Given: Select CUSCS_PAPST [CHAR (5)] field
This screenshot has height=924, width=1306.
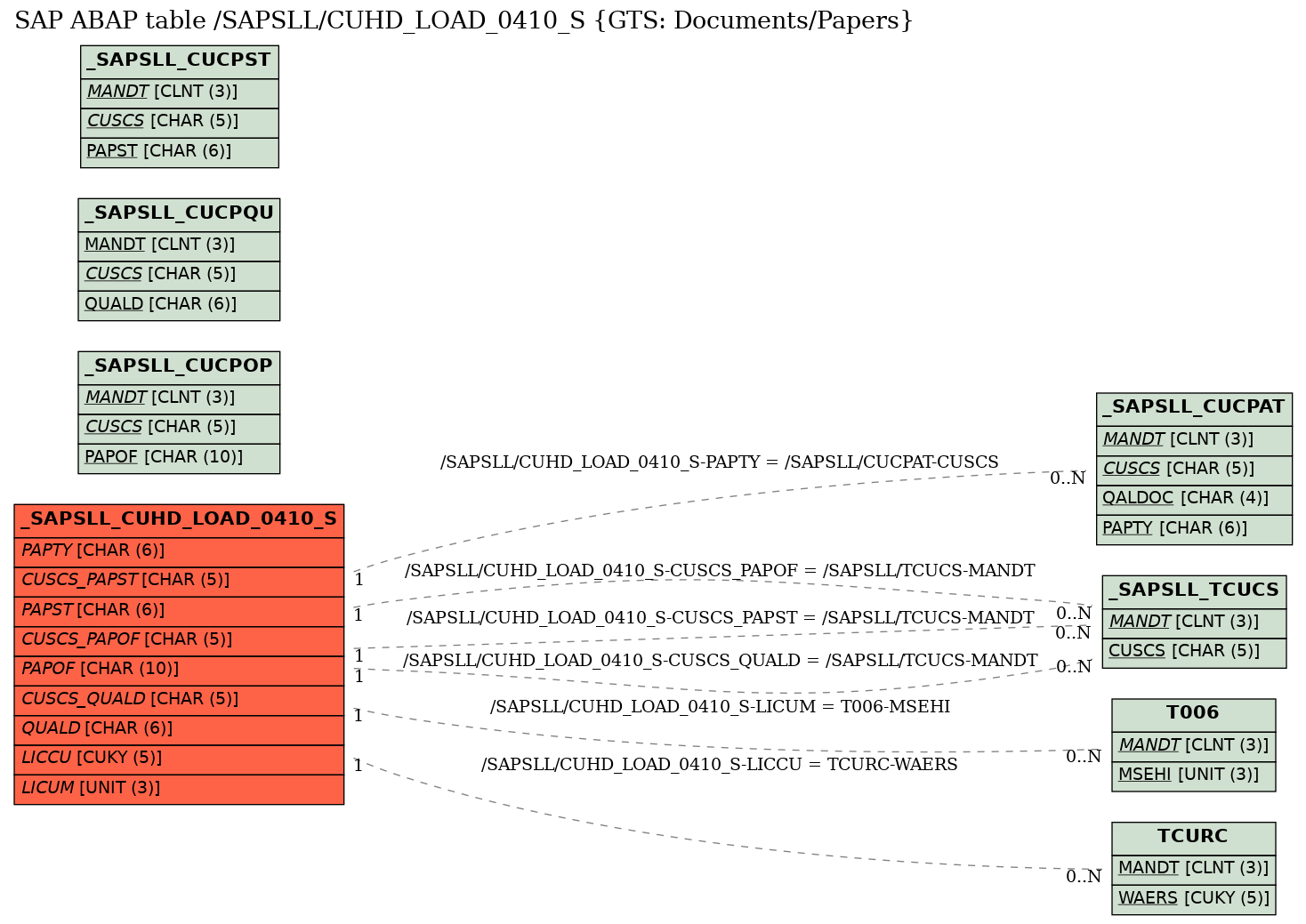Looking at the screenshot, I should (x=179, y=582).
